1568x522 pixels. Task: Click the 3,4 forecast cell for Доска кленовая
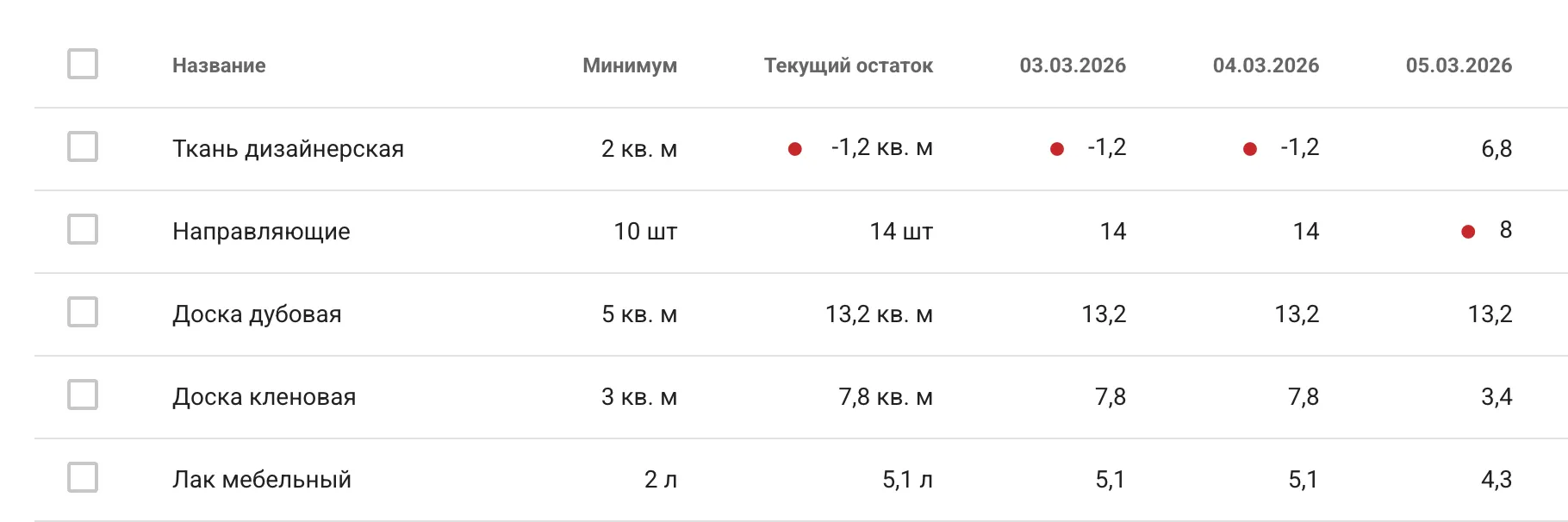tap(1497, 396)
